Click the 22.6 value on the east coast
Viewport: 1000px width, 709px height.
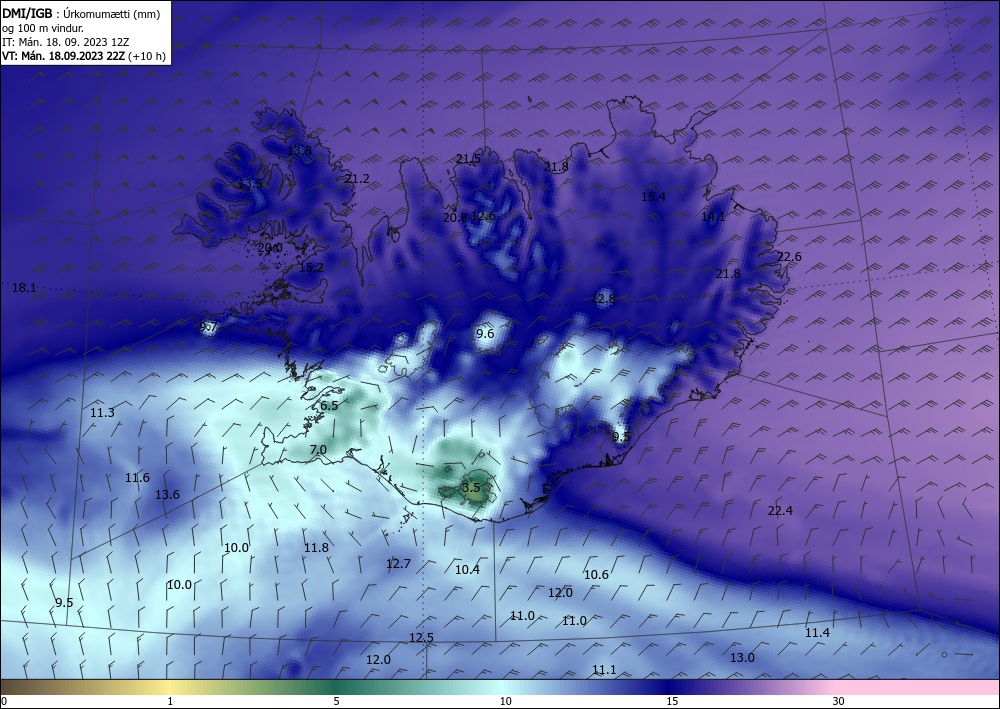point(789,256)
